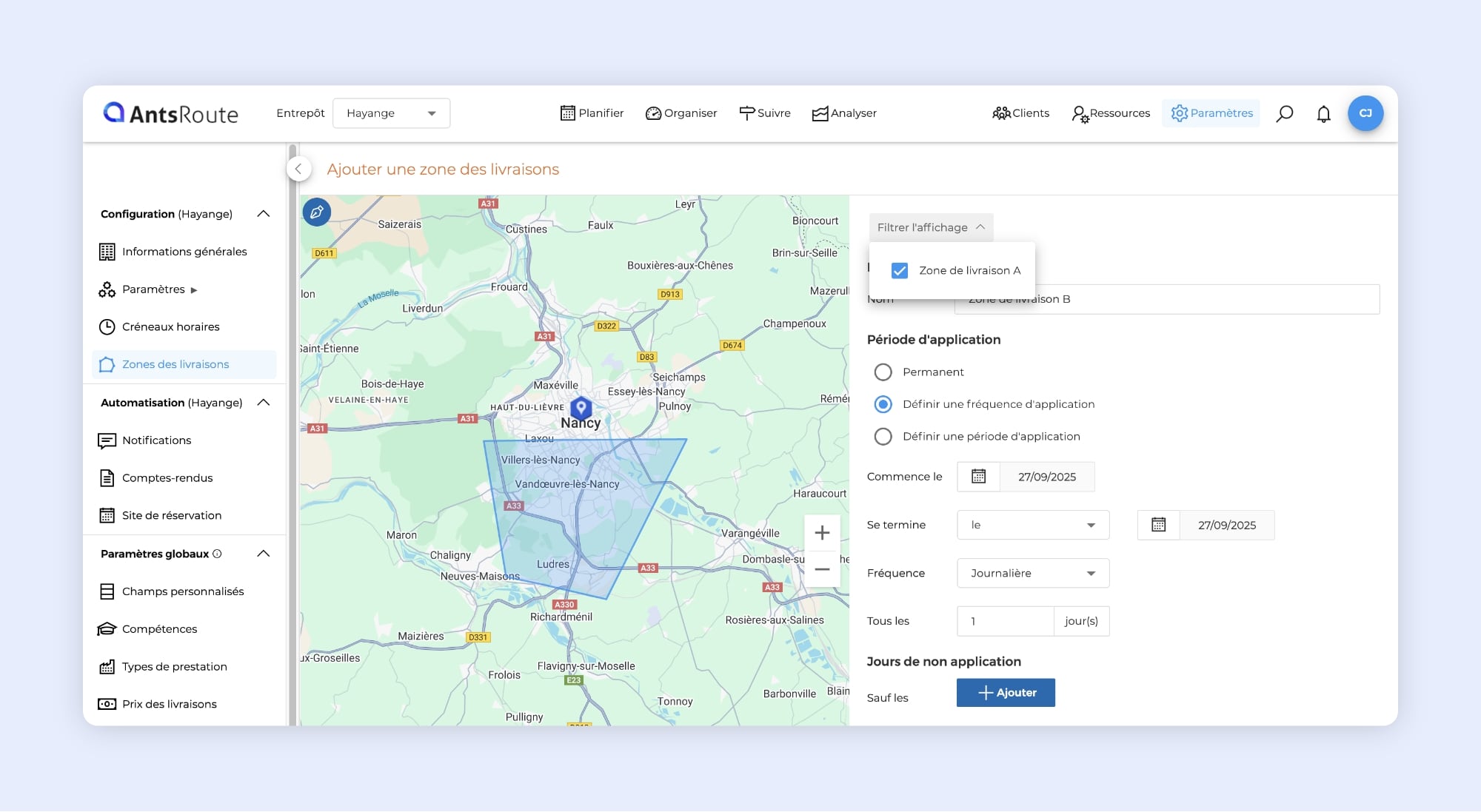Click the Tous les number field

pos(1004,621)
